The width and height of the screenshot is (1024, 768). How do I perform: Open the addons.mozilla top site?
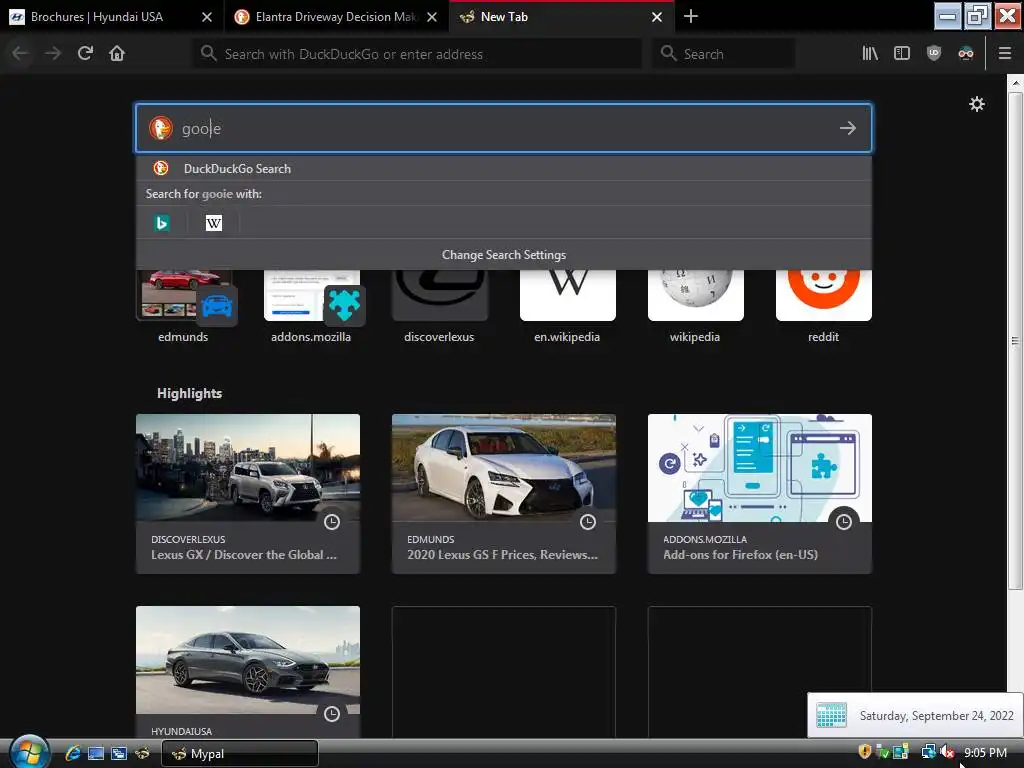click(x=311, y=306)
